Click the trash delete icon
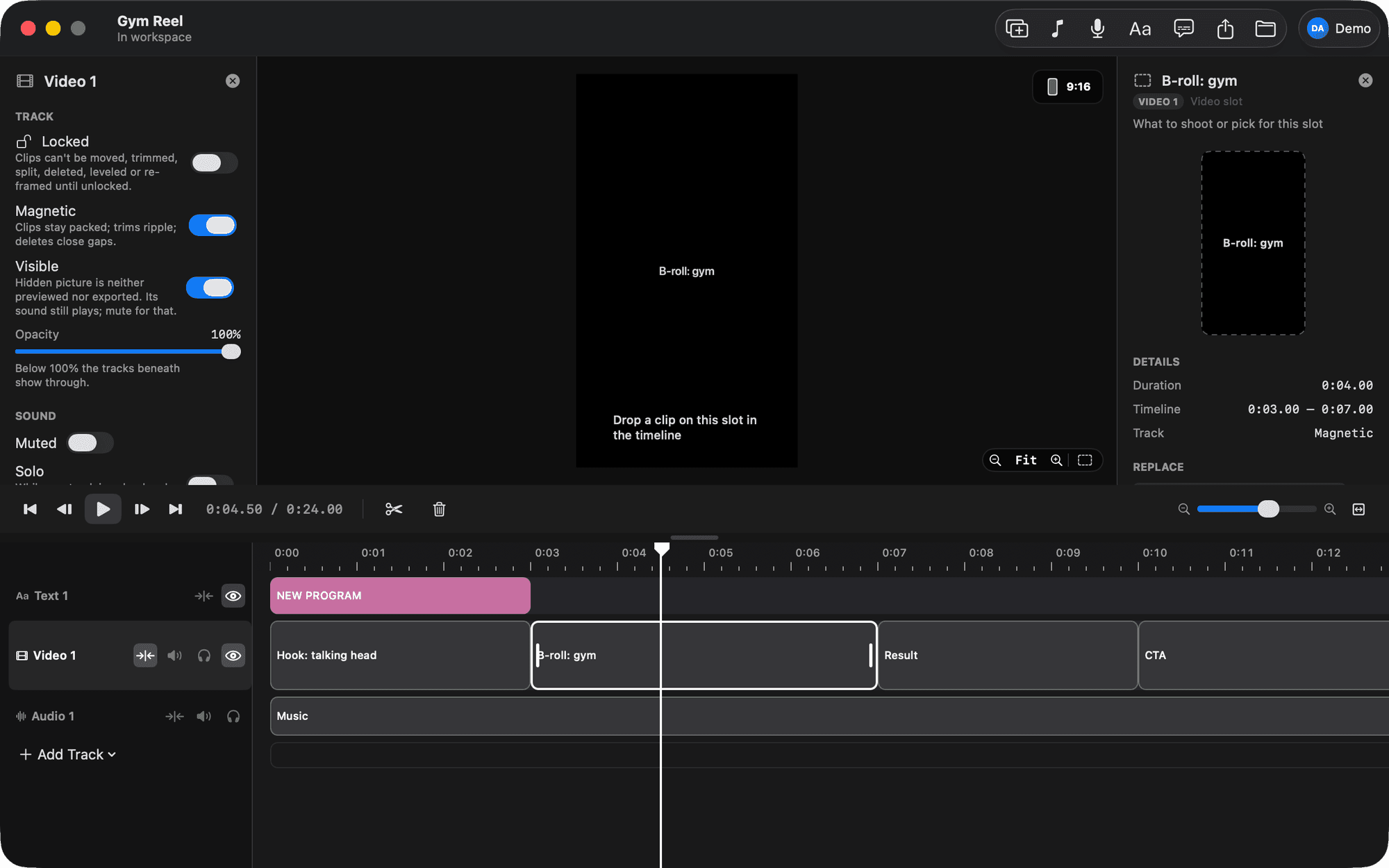This screenshot has height=868, width=1389. click(x=439, y=509)
